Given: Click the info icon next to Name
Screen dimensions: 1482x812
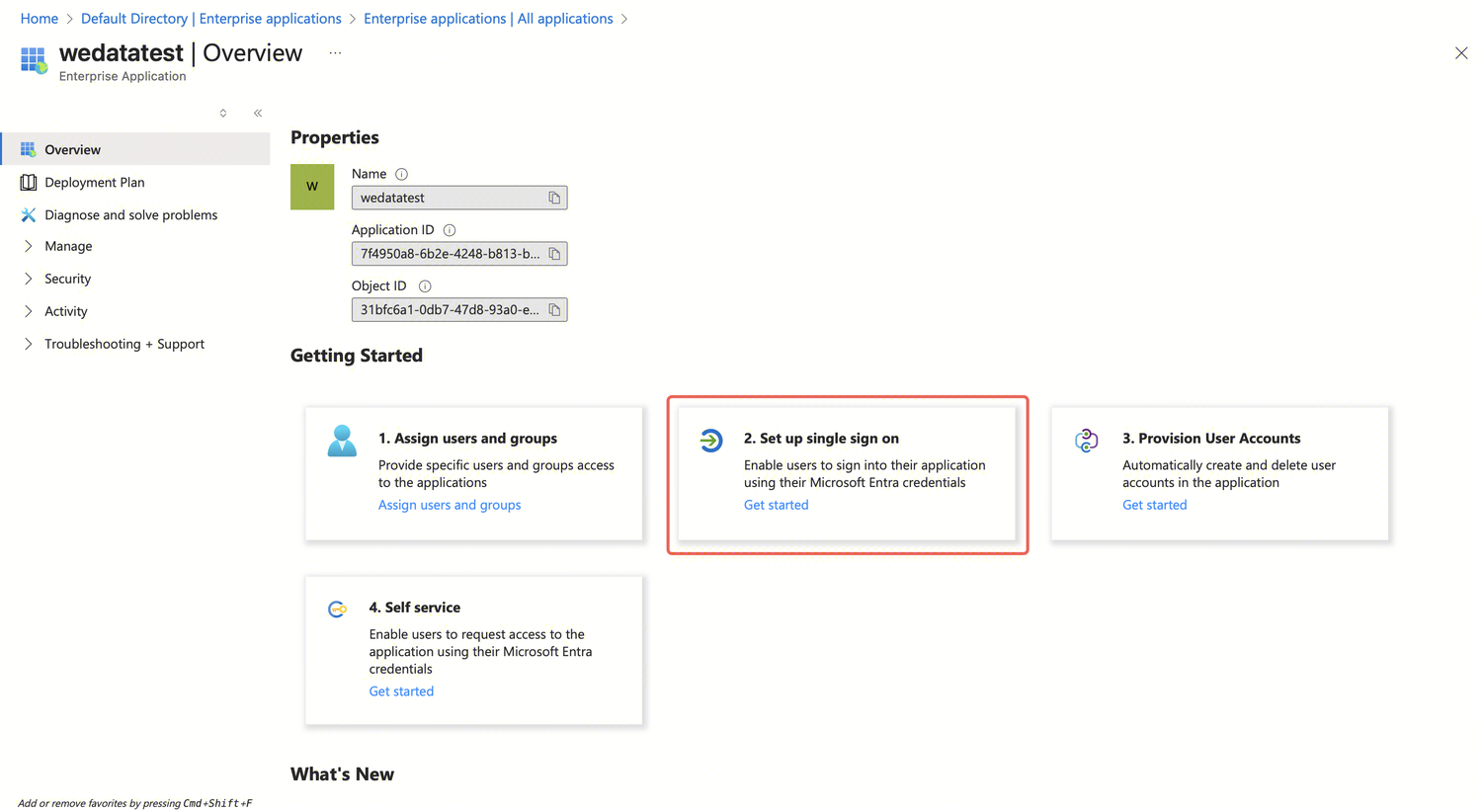Looking at the screenshot, I should coord(401,174).
